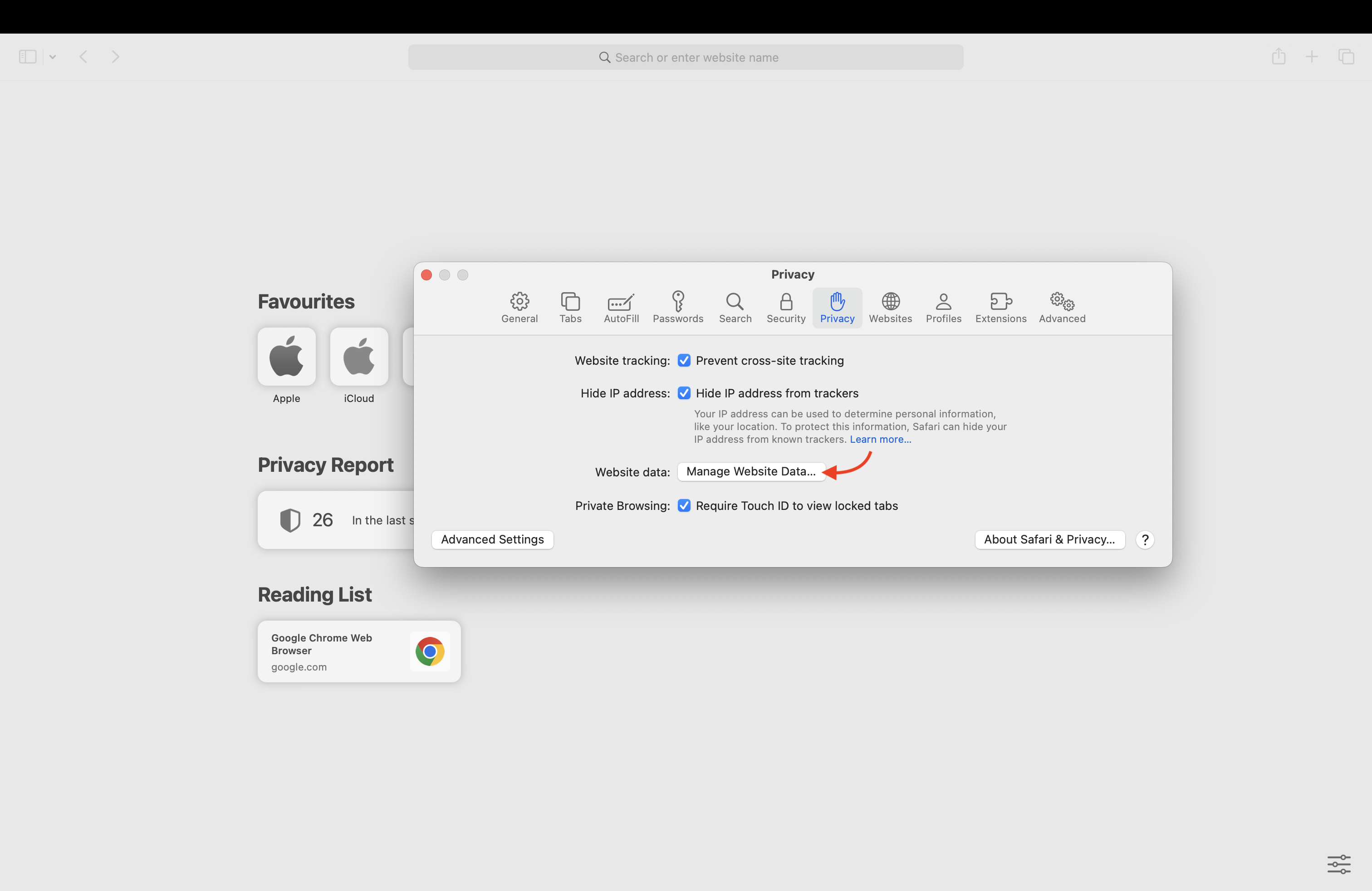Viewport: 1372px width, 891px height.
Task: Open About Safari & Privacy
Action: click(x=1050, y=539)
